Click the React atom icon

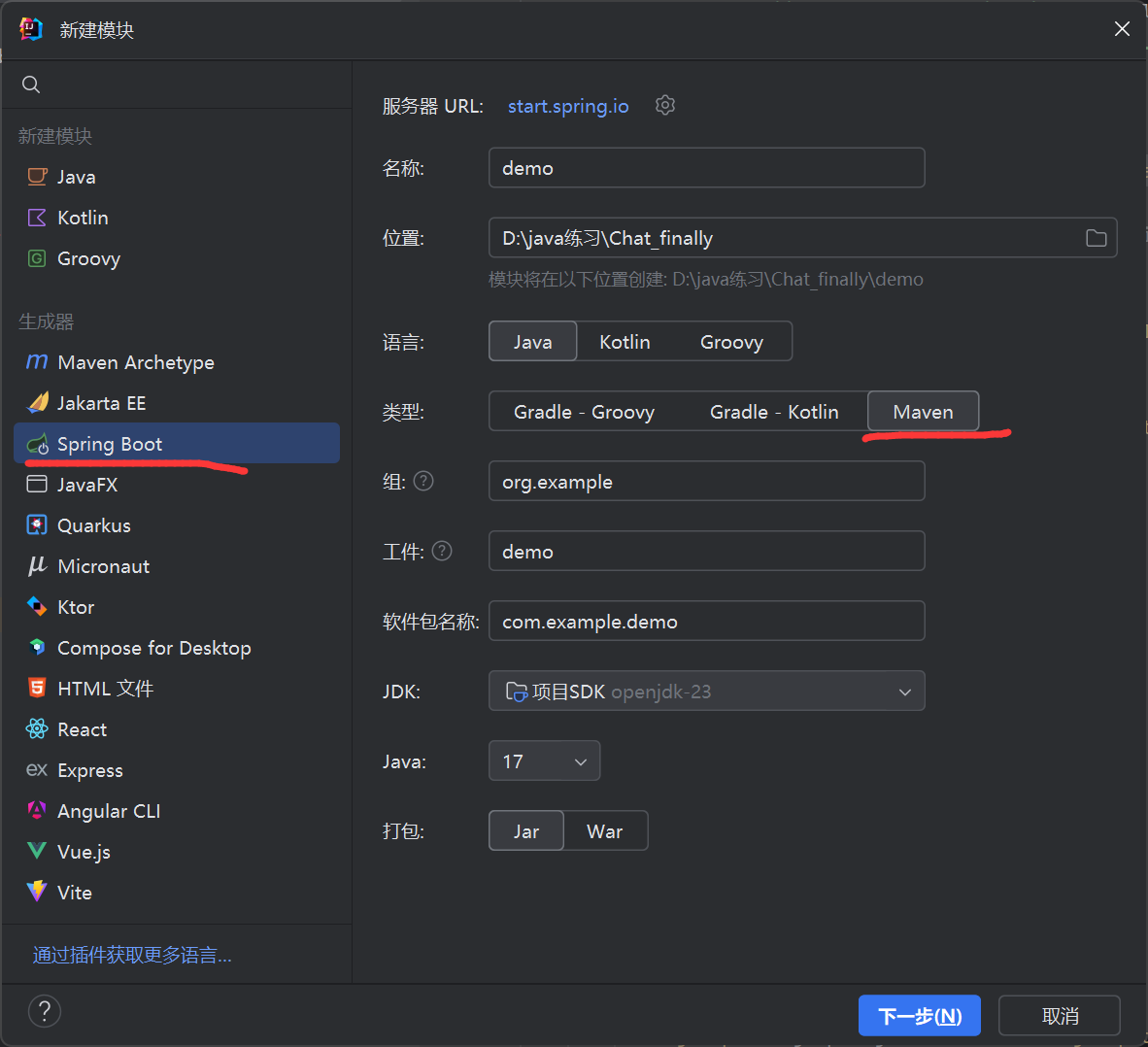pyautogui.click(x=37, y=729)
